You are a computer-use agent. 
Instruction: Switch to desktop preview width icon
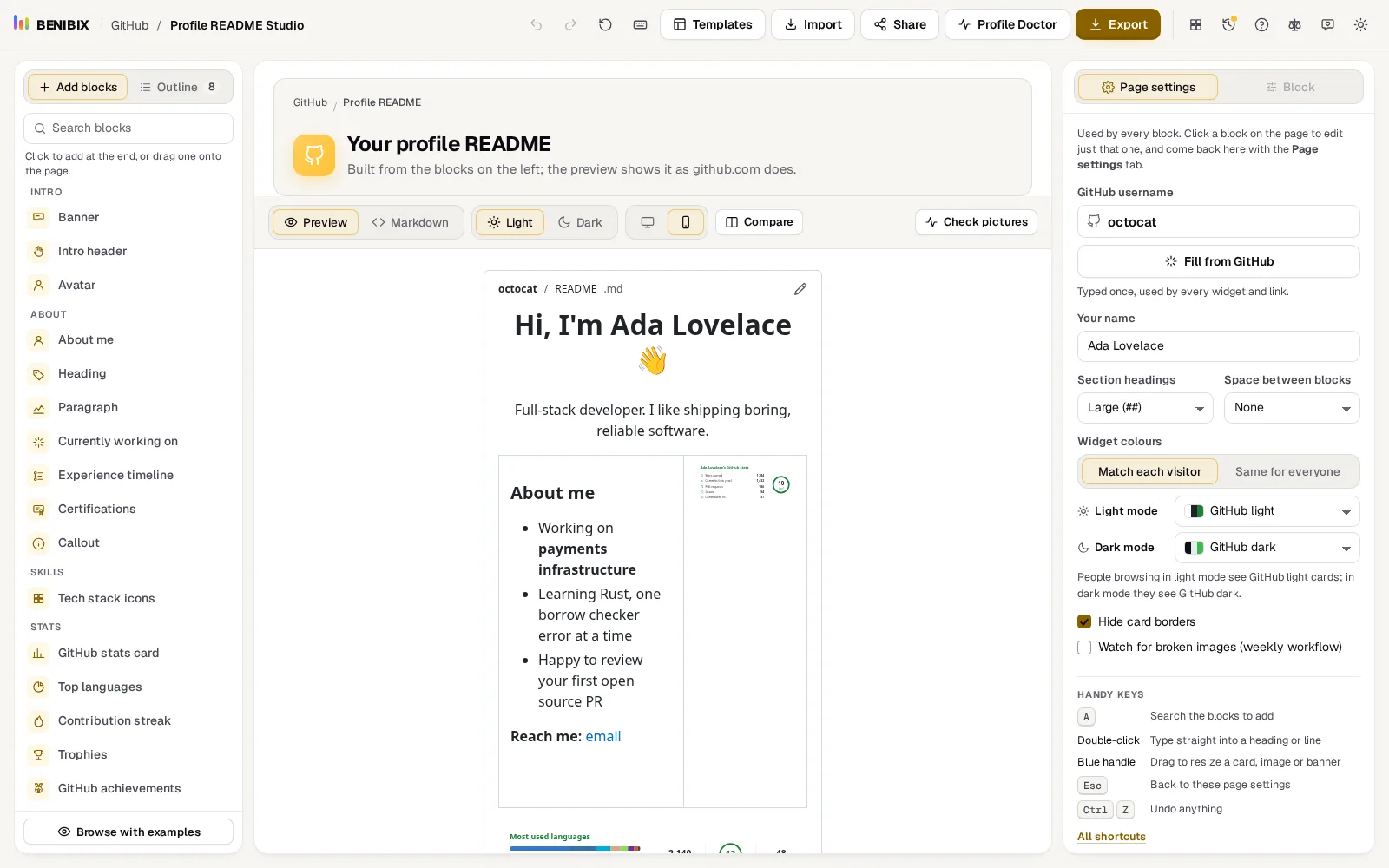[648, 222]
